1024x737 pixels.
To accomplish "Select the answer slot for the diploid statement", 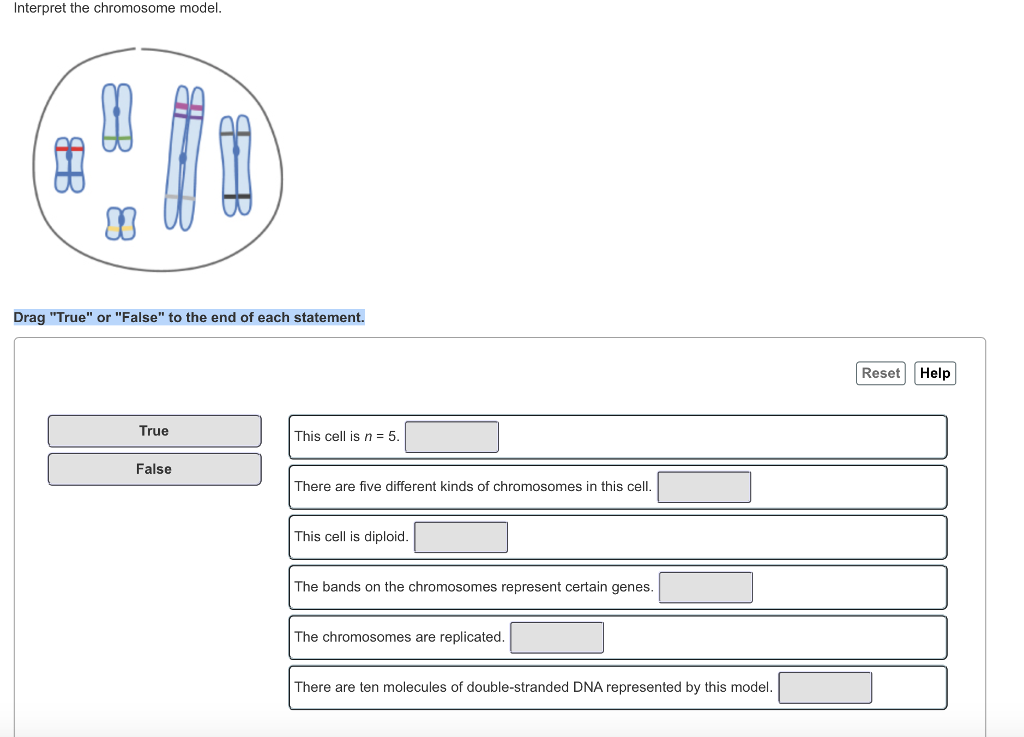I will tap(461, 536).
